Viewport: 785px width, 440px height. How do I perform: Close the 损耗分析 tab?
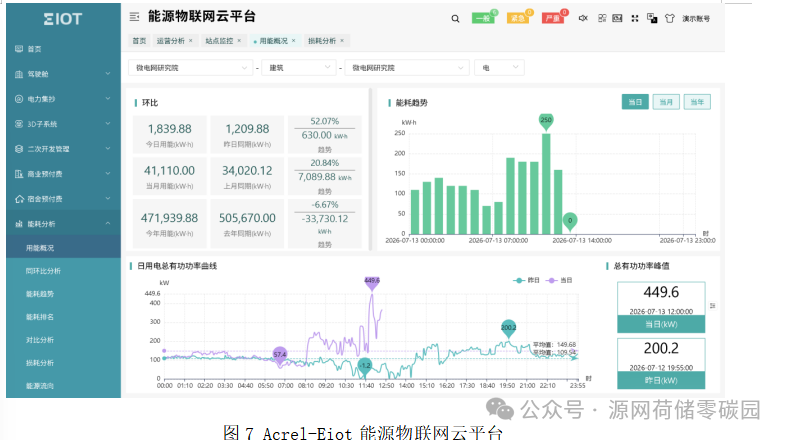point(342,41)
